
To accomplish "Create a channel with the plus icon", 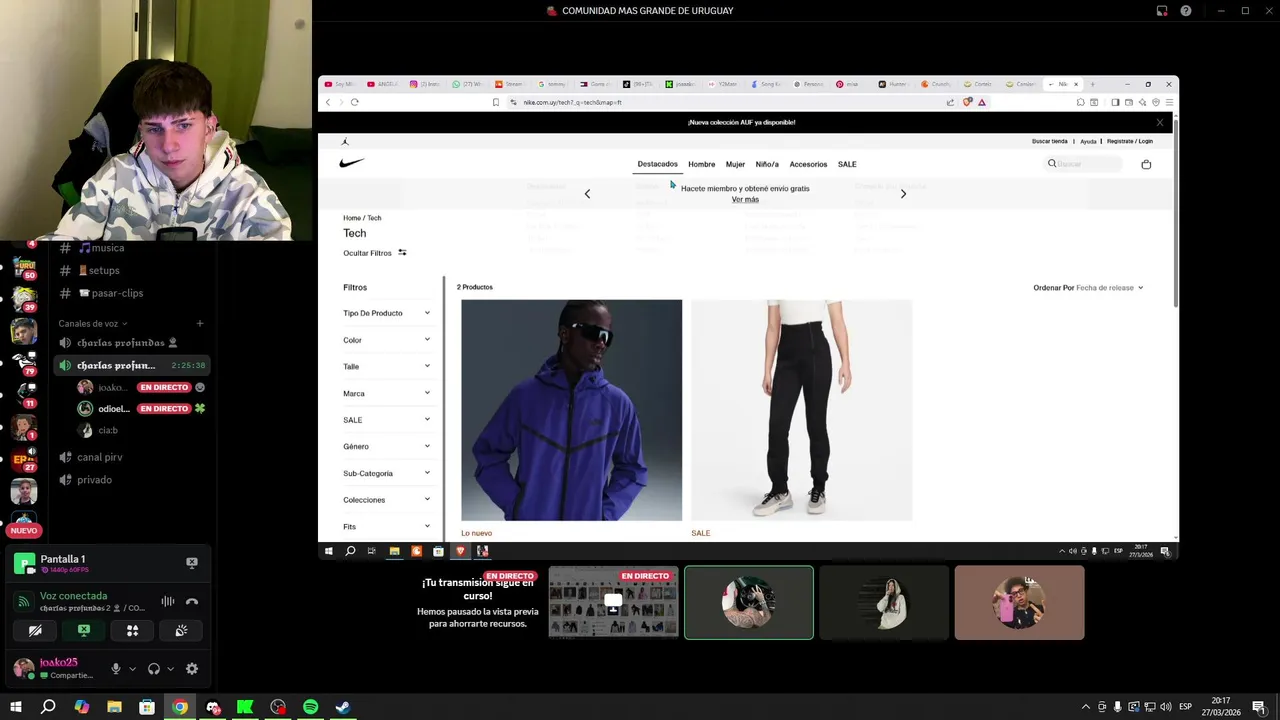I will (200, 324).
